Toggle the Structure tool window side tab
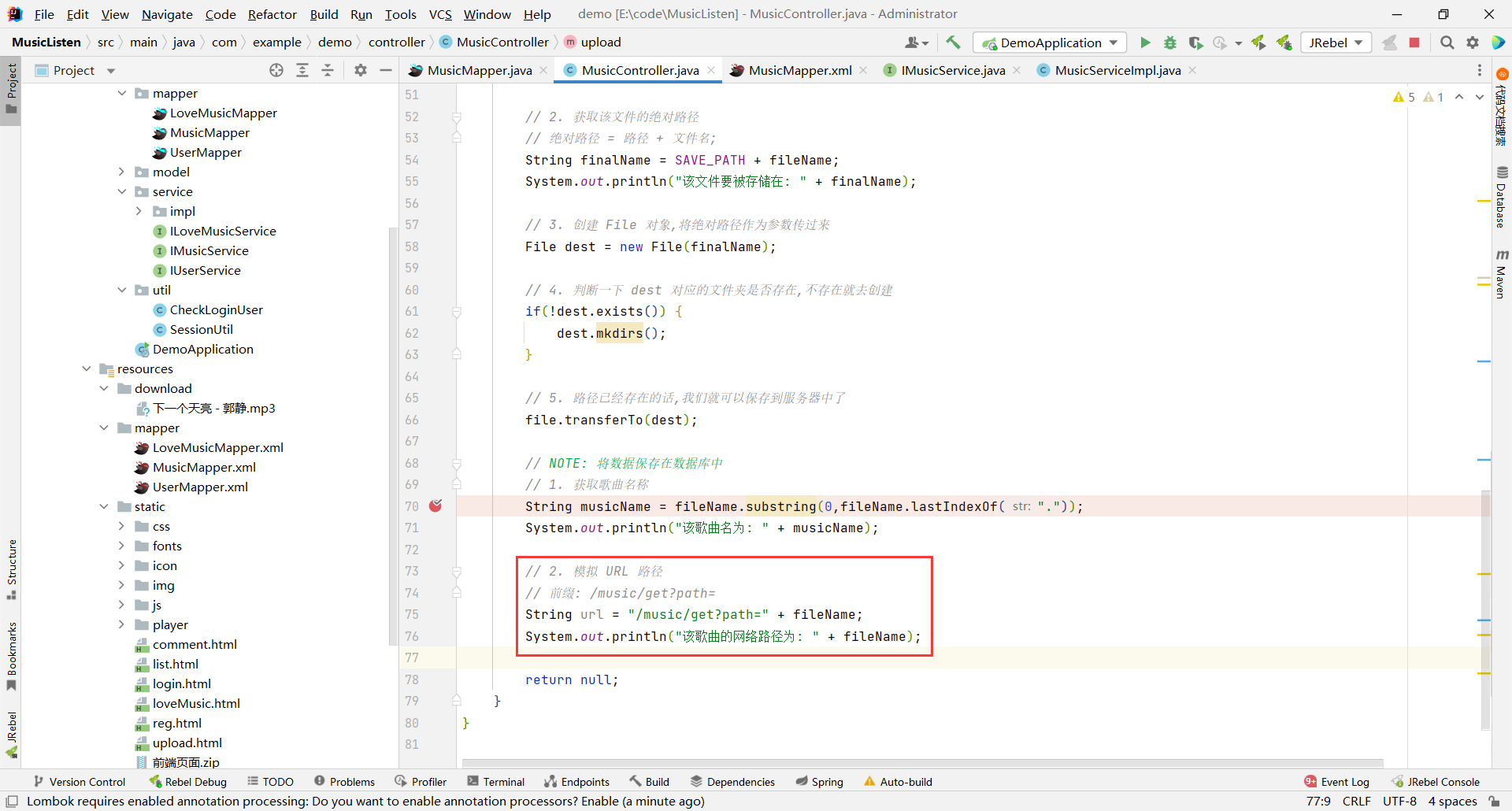This screenshot has height=811, width=1512. pos(11,567)
